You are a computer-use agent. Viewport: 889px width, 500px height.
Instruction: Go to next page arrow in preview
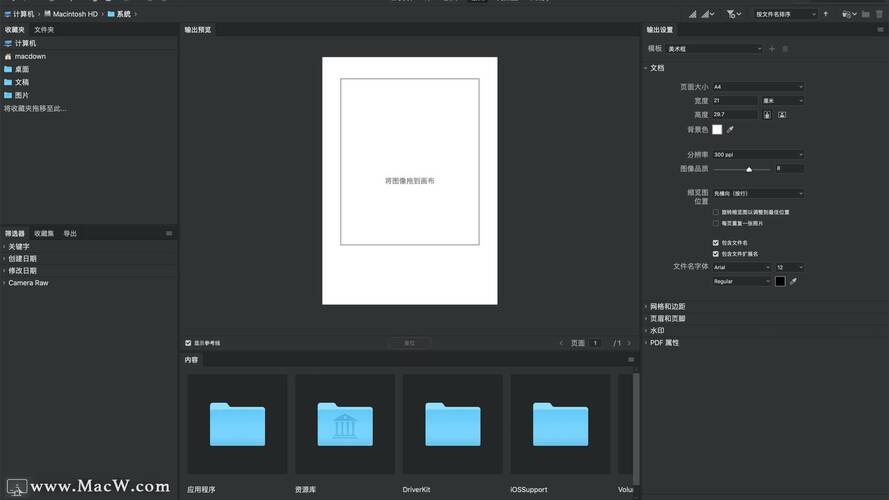pyautogui.click(x=629, y=343)
